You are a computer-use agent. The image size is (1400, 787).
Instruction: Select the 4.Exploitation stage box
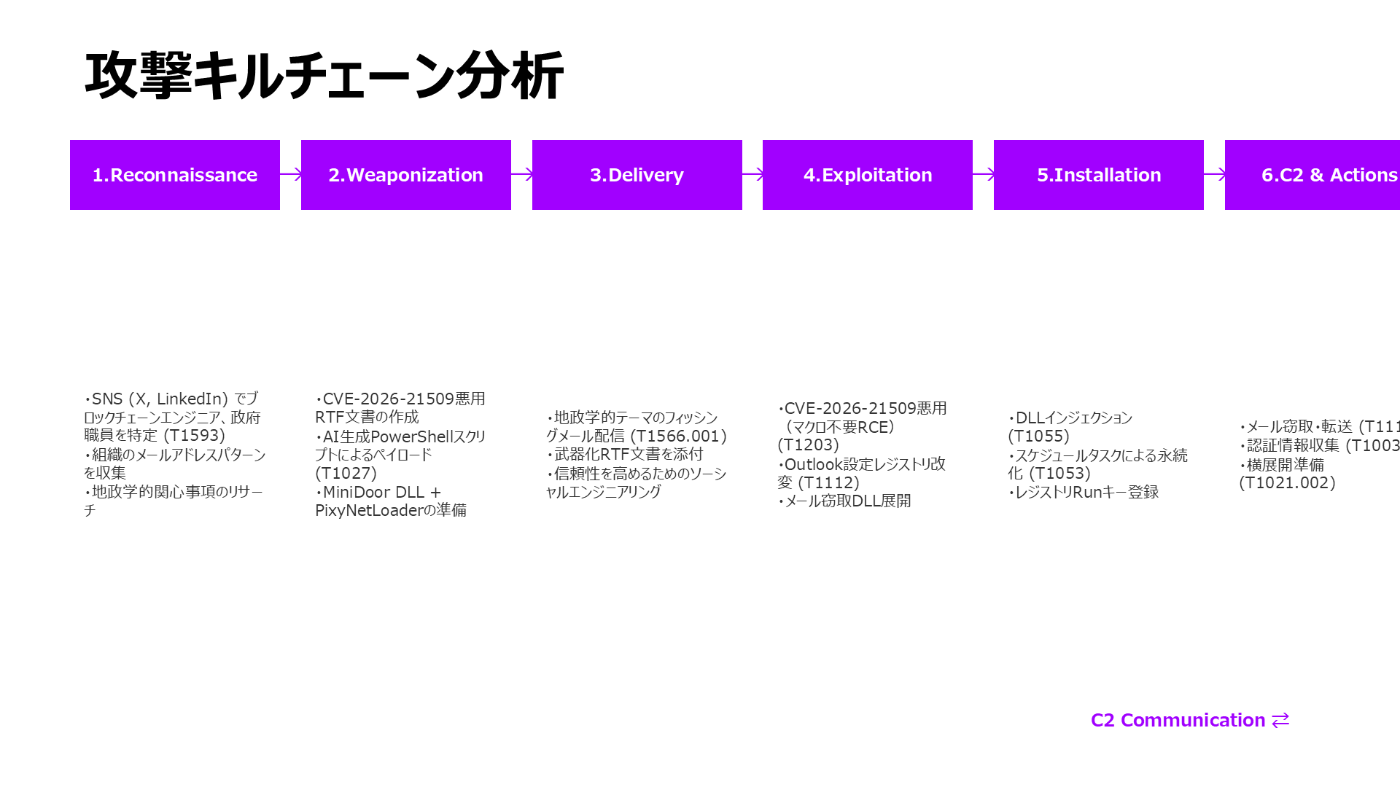pyautogui.click(x=867, y=174)
